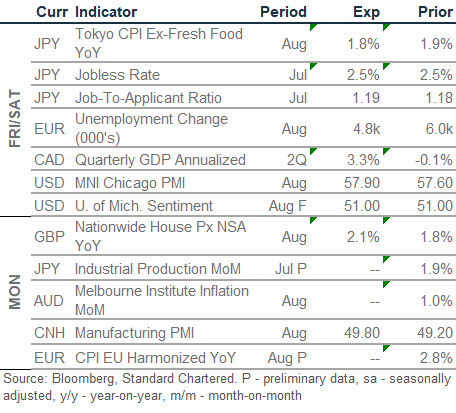Click the green marker on Tokyo CPI period cell
456x413 pixels.
(313, 27)
